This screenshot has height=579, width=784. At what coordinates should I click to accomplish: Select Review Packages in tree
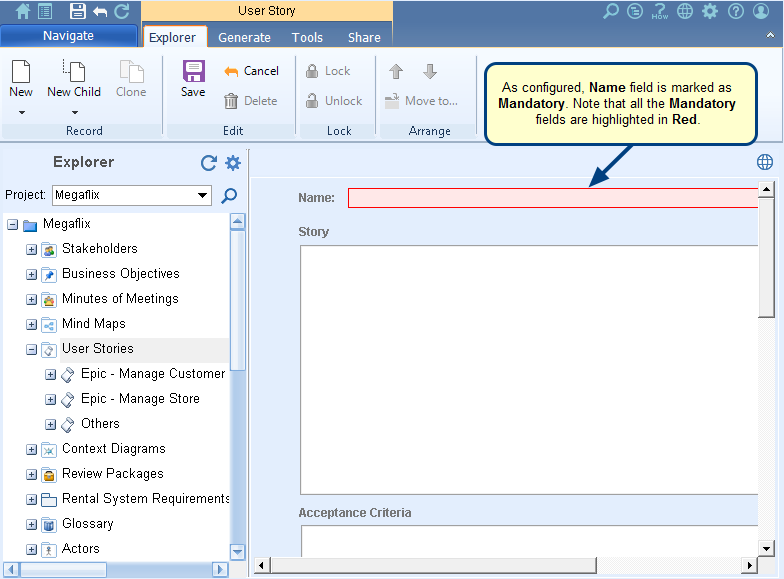tap(112, 474)
